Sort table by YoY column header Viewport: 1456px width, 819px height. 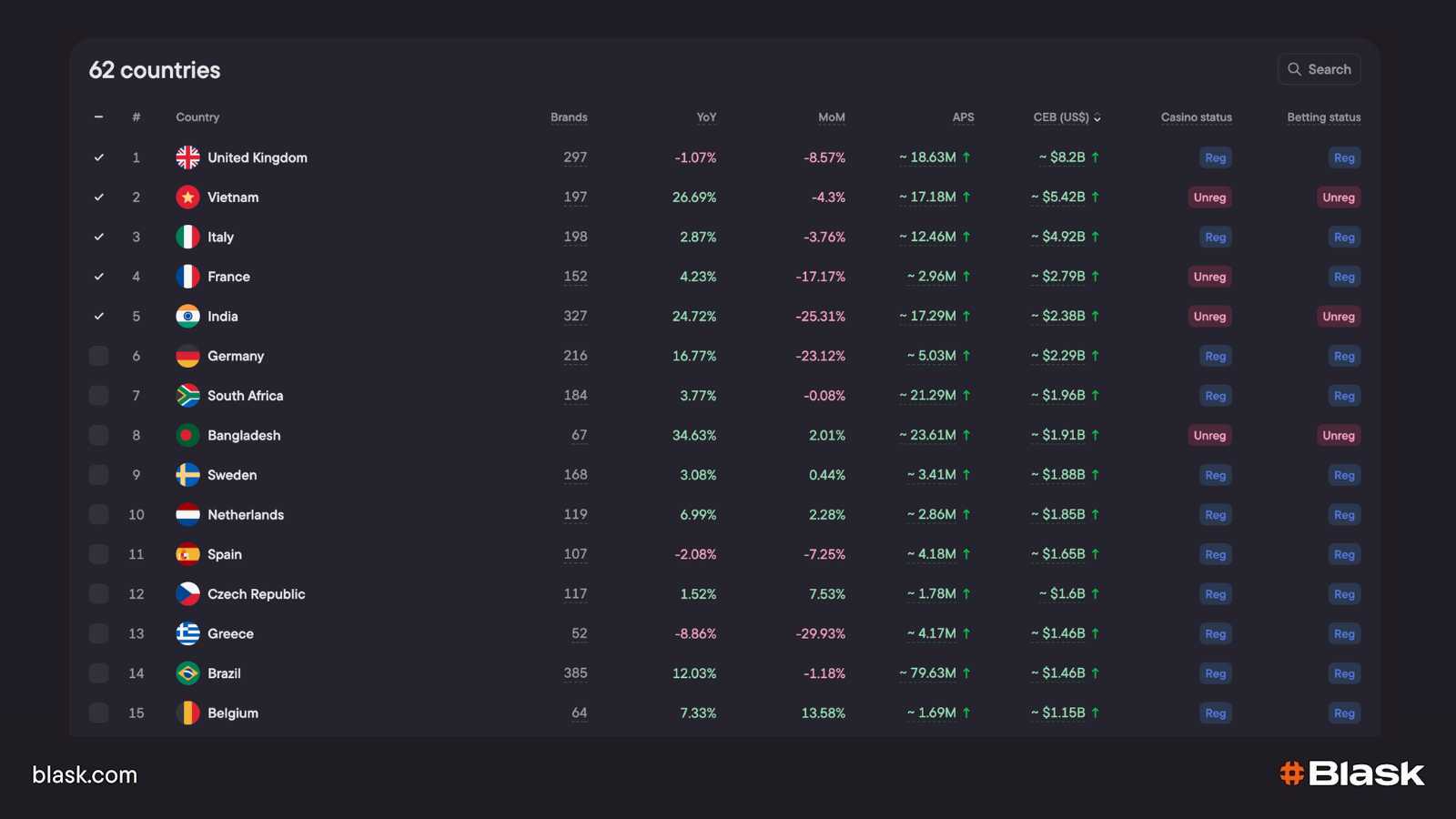[706, 117]
